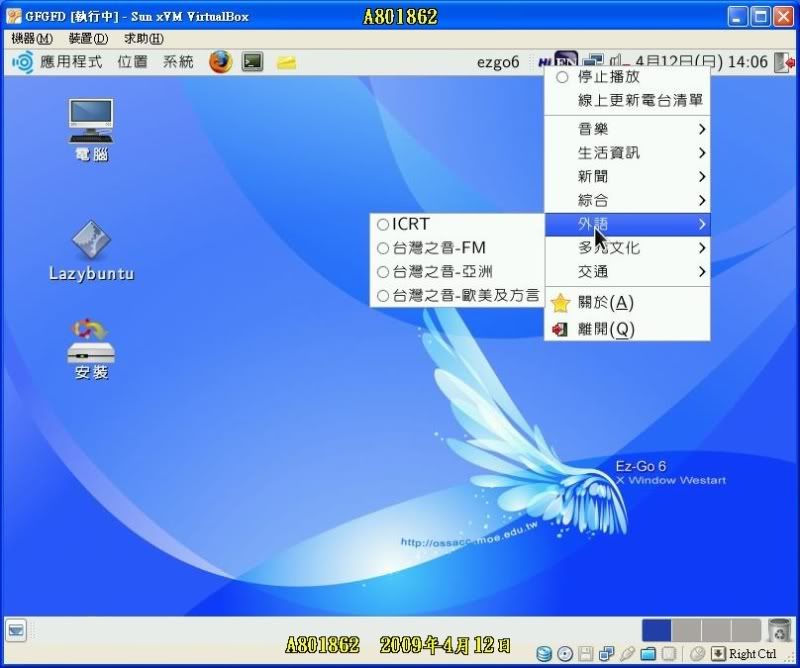Expand the 生活資訊 submenu

click(x=628, y=153)
